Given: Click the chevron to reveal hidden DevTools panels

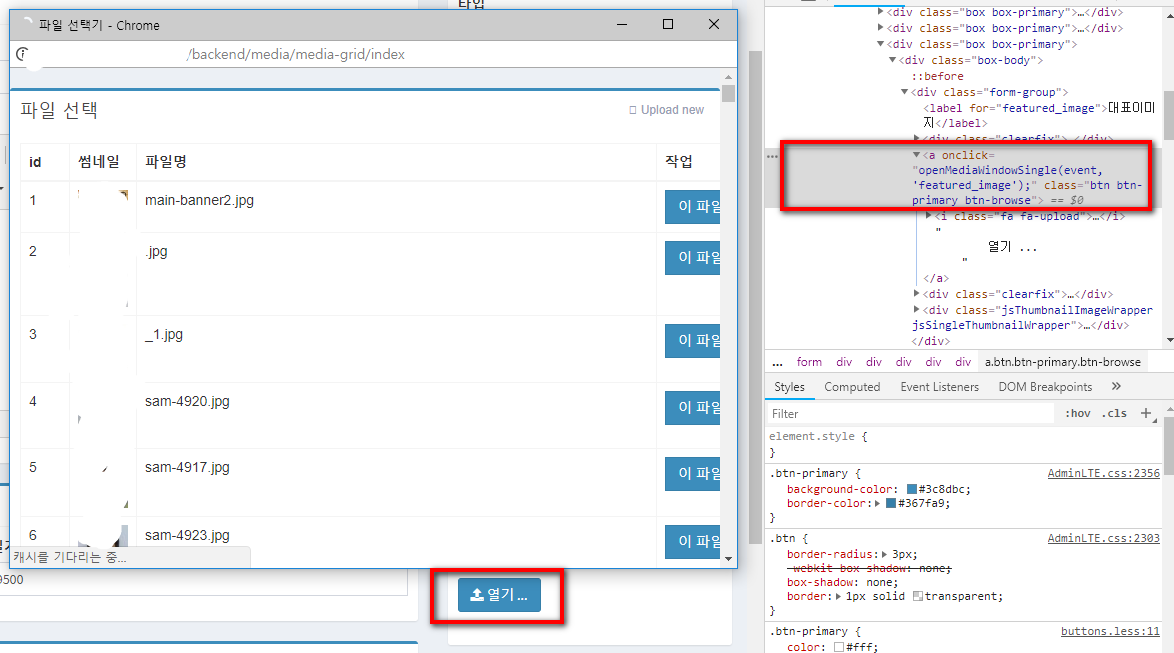Looking at the screenshot, I should (x=1116, y=386).
